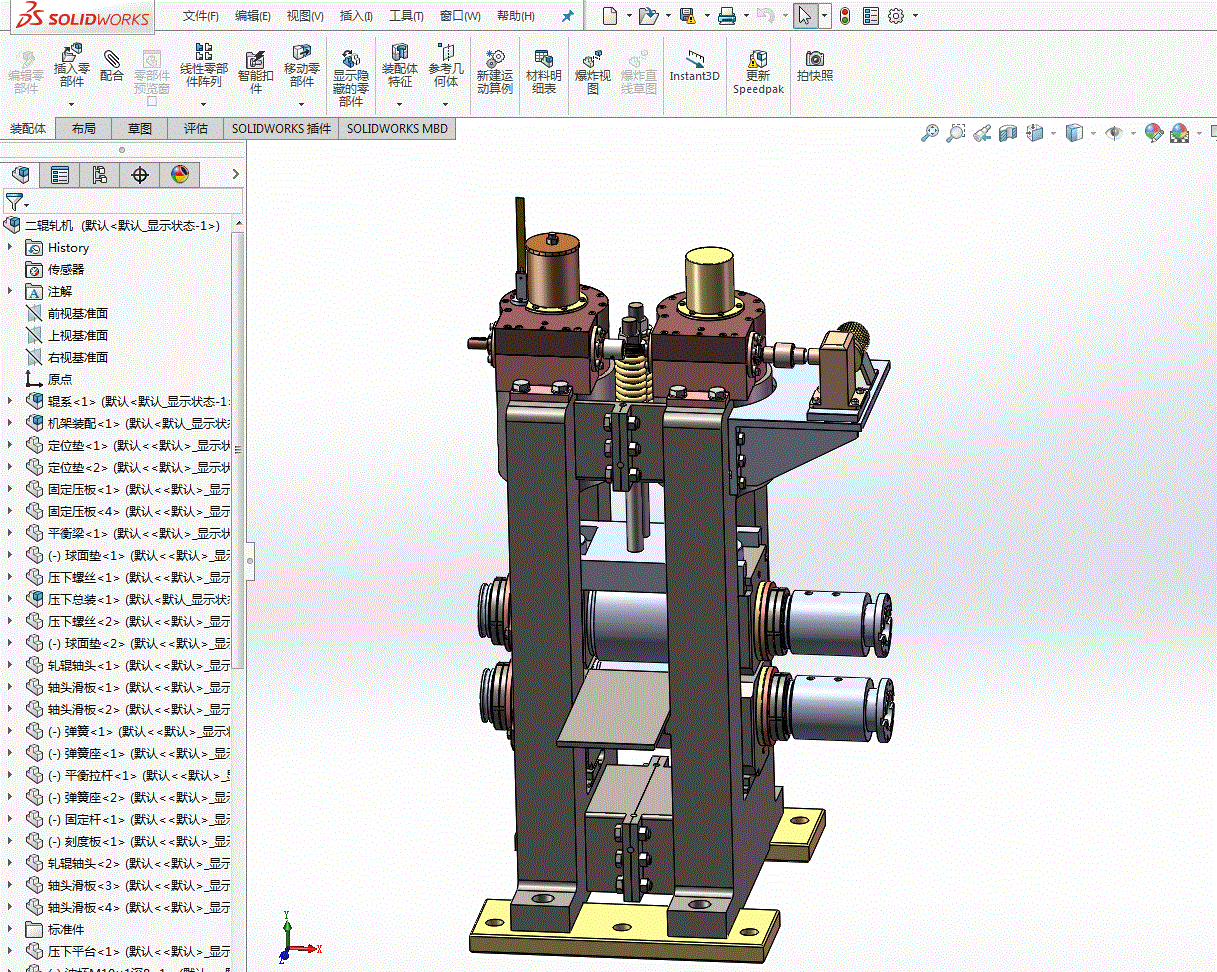
Task: Expand the History folder in tree
Action: tap(11, 247)
